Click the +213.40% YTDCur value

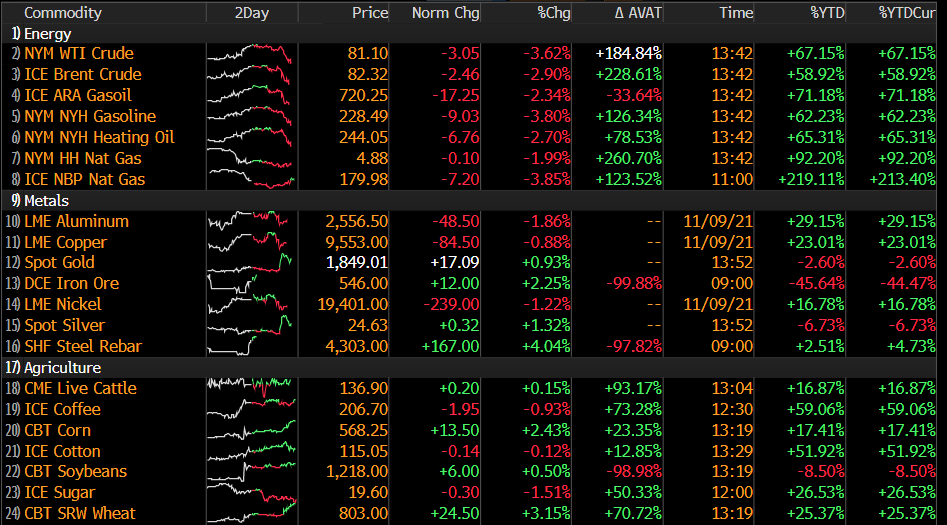tap(902, 179)
